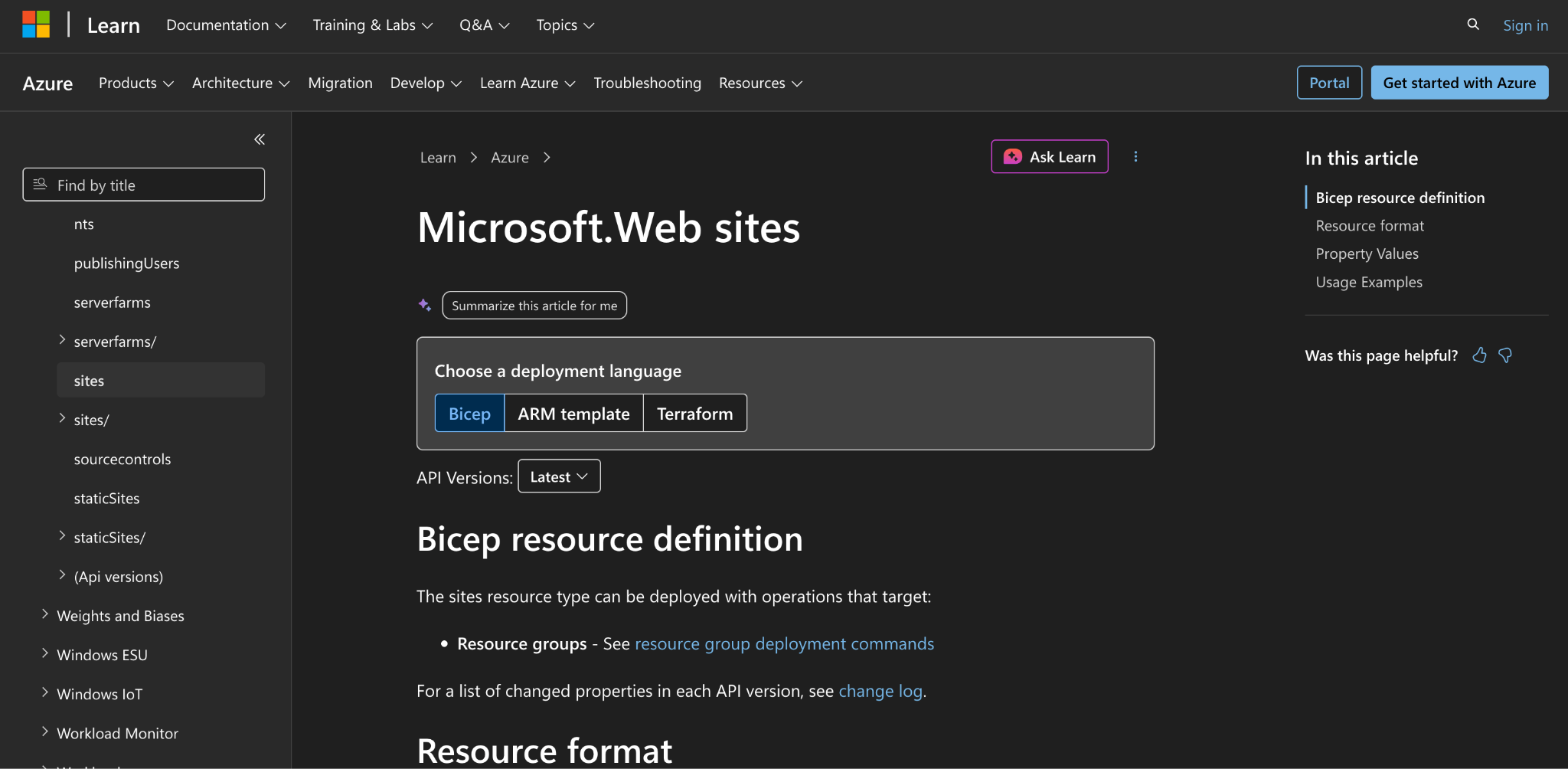Open the Training & Labs menu

[x=373, y=25]
